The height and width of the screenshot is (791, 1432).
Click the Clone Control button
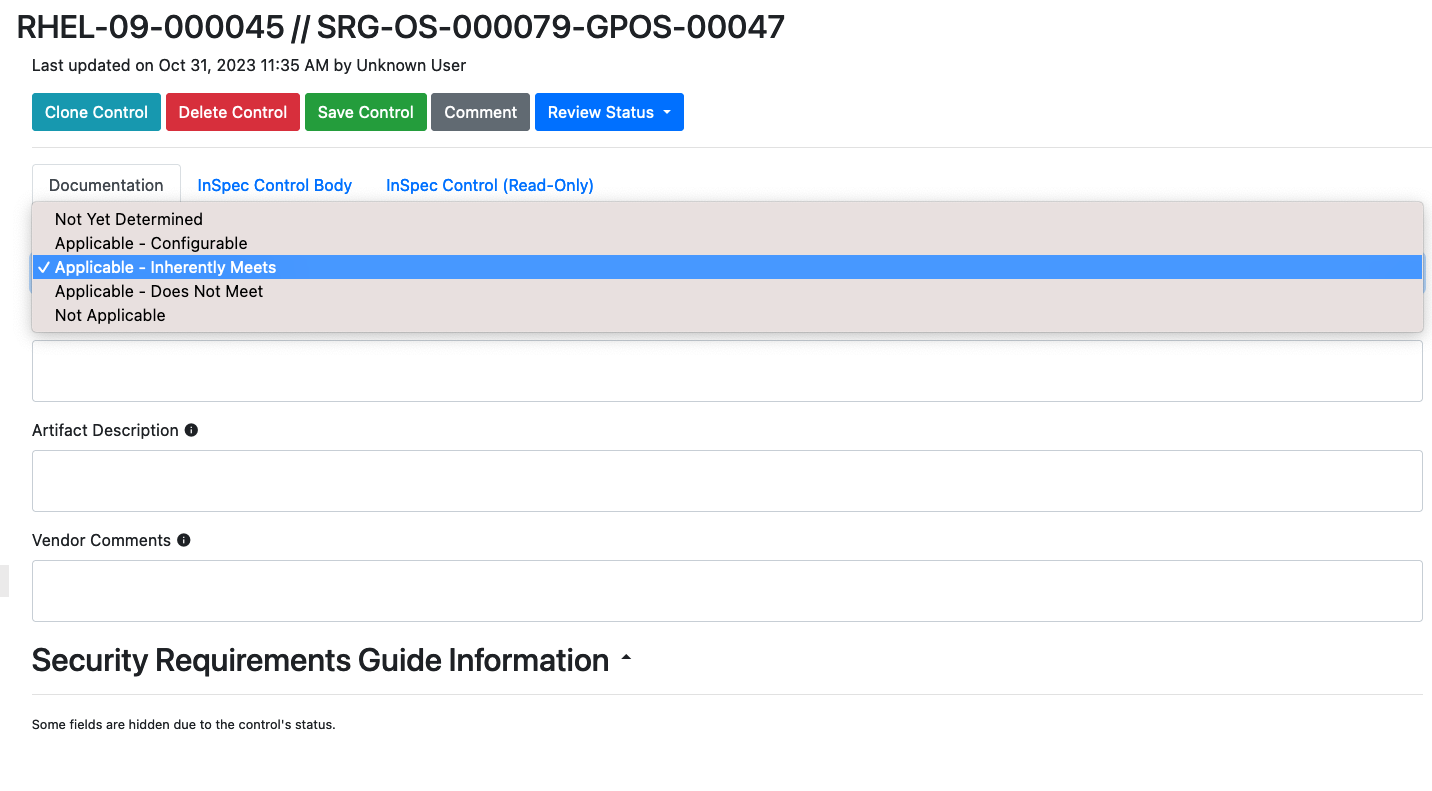[x=96, y=112]
